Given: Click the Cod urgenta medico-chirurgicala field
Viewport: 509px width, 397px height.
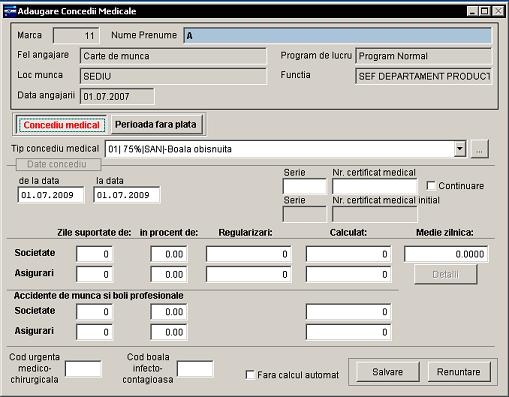Looking at the screenshot, I should click(83, 369).
